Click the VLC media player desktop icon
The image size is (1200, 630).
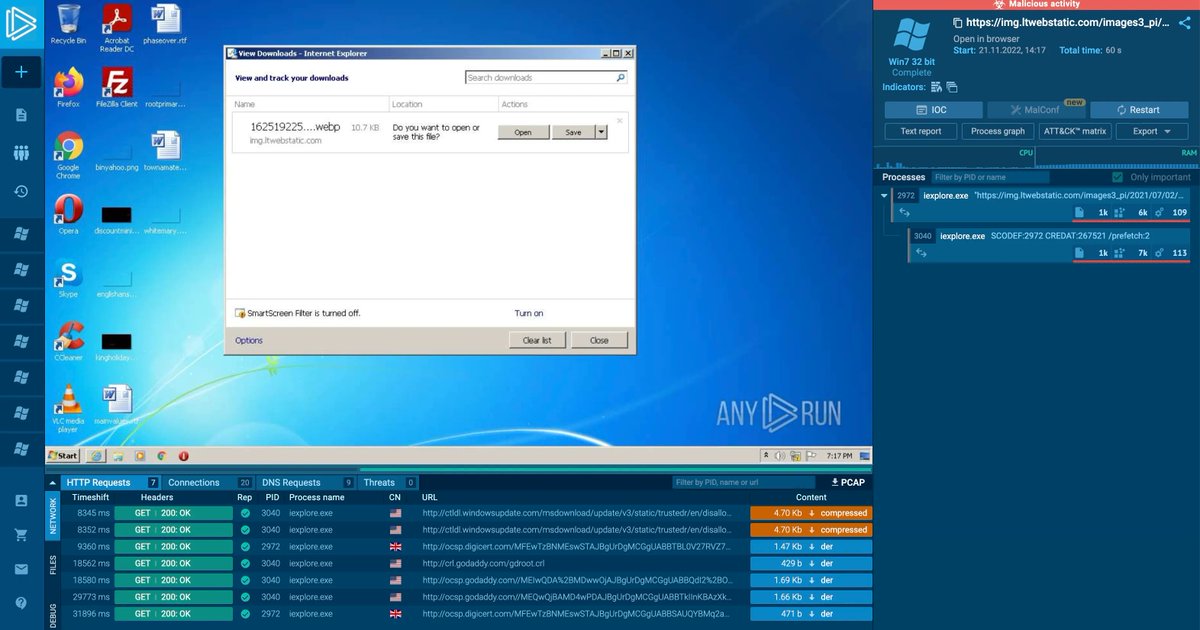pos(68,408)
